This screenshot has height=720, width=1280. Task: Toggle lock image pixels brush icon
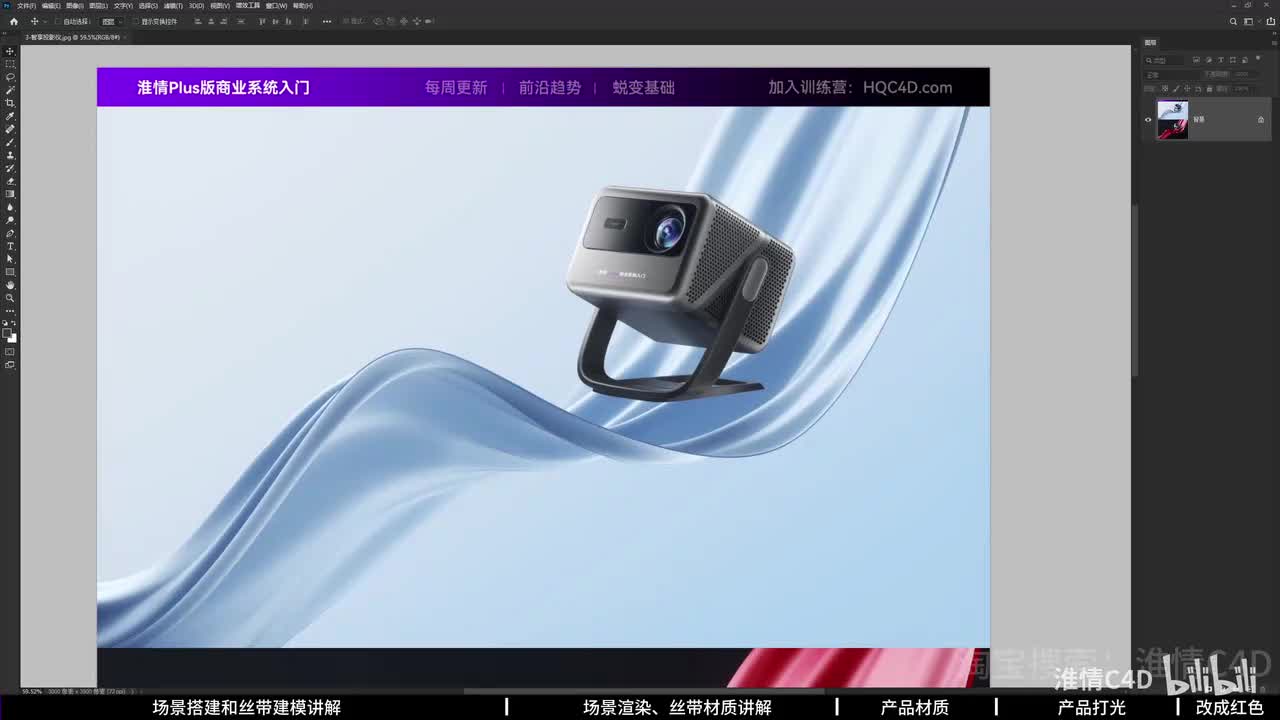(1176, 88)
